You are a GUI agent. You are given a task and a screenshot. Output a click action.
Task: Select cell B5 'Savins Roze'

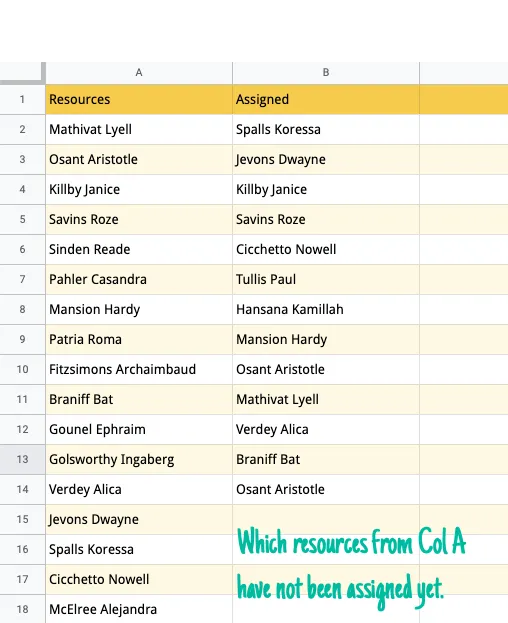click(326, 219)
